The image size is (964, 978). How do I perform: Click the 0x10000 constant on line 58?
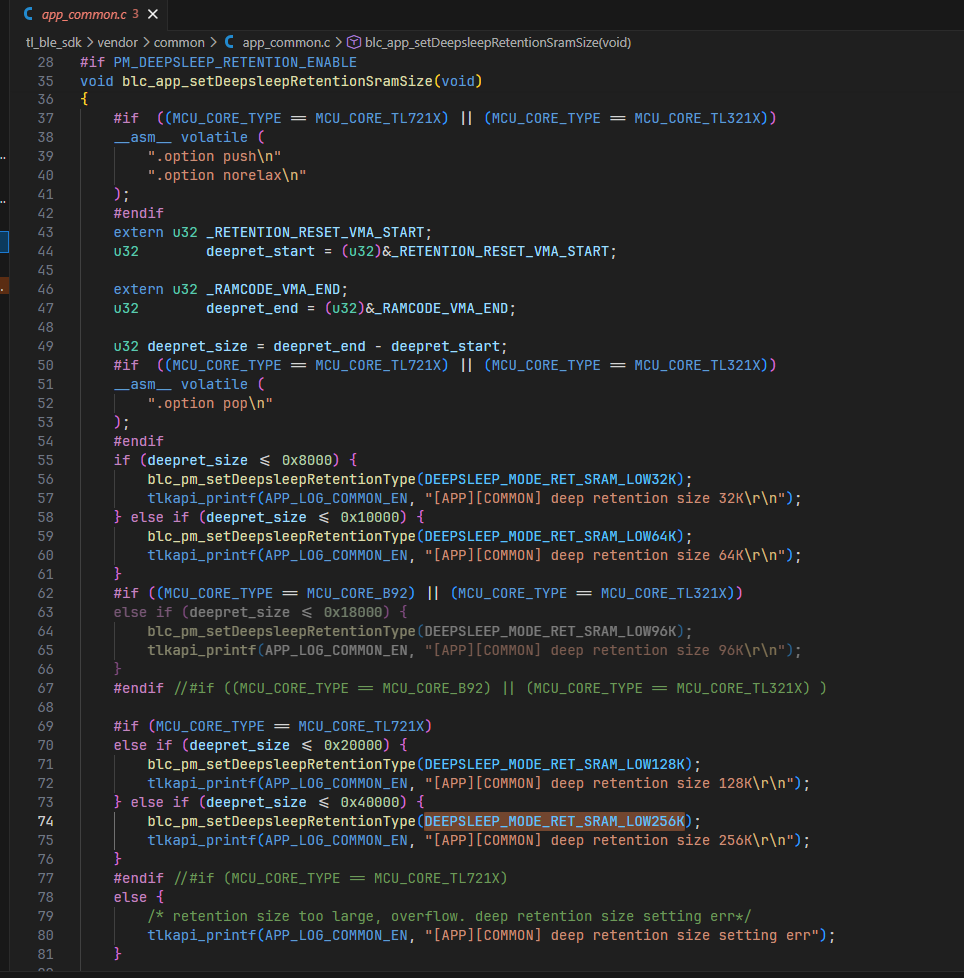369,518
